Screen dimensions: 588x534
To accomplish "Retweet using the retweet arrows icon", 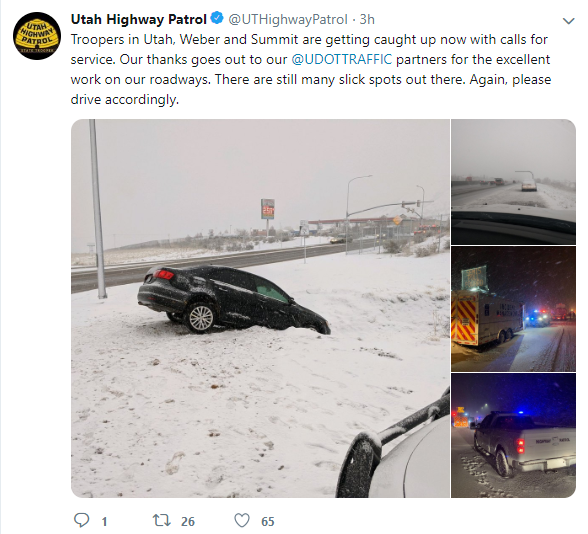I will click(162, 520).
